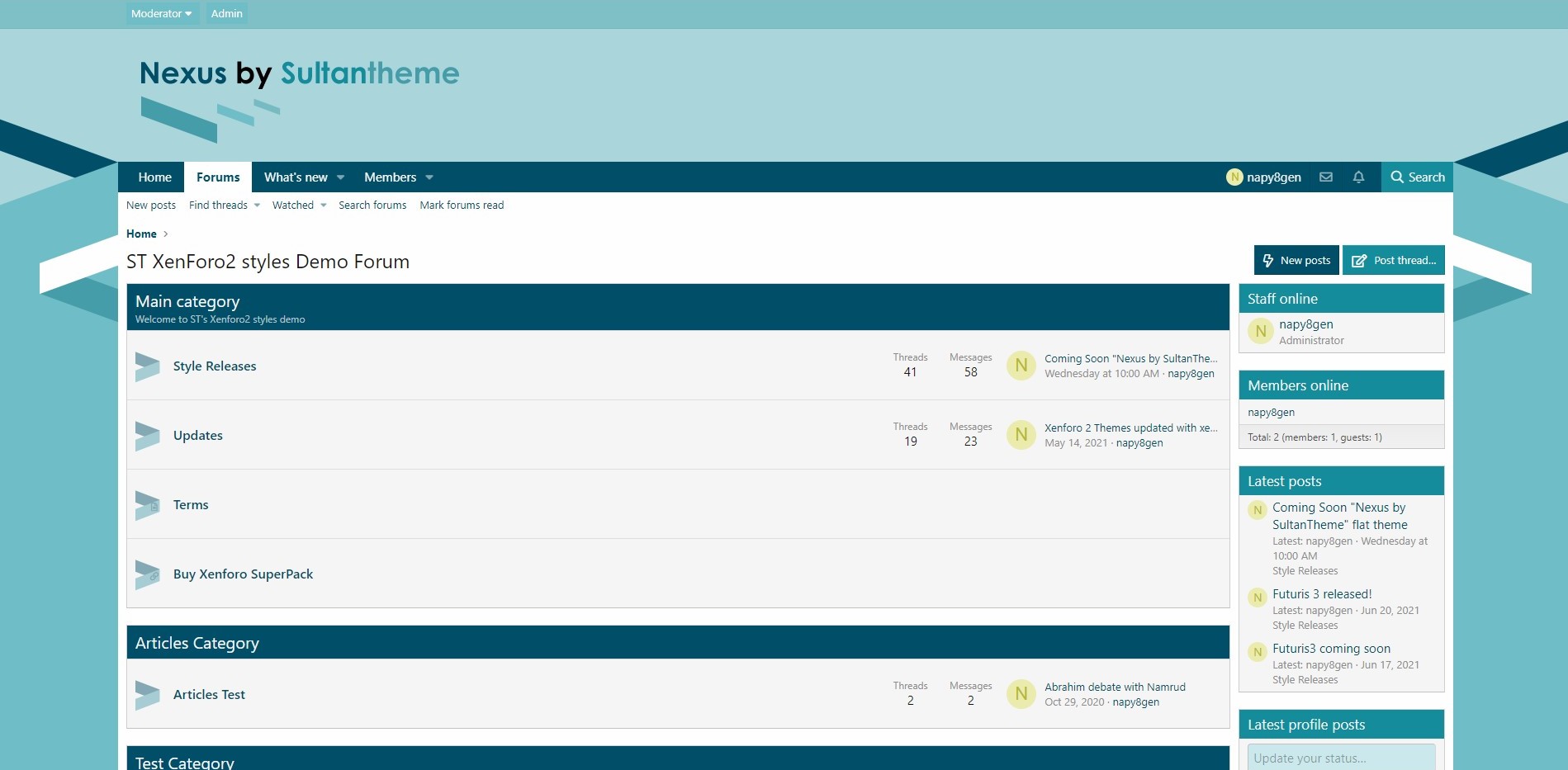Open Main category heading

point(187,301)
